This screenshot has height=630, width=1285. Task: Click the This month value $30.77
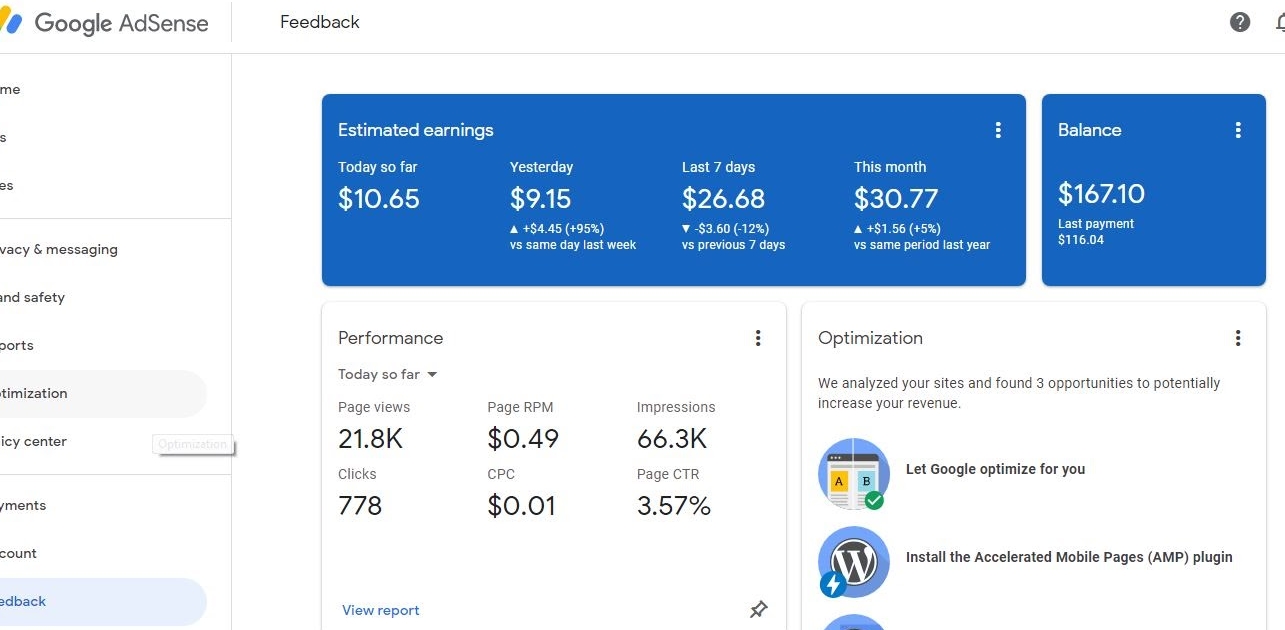coord(896,199)
